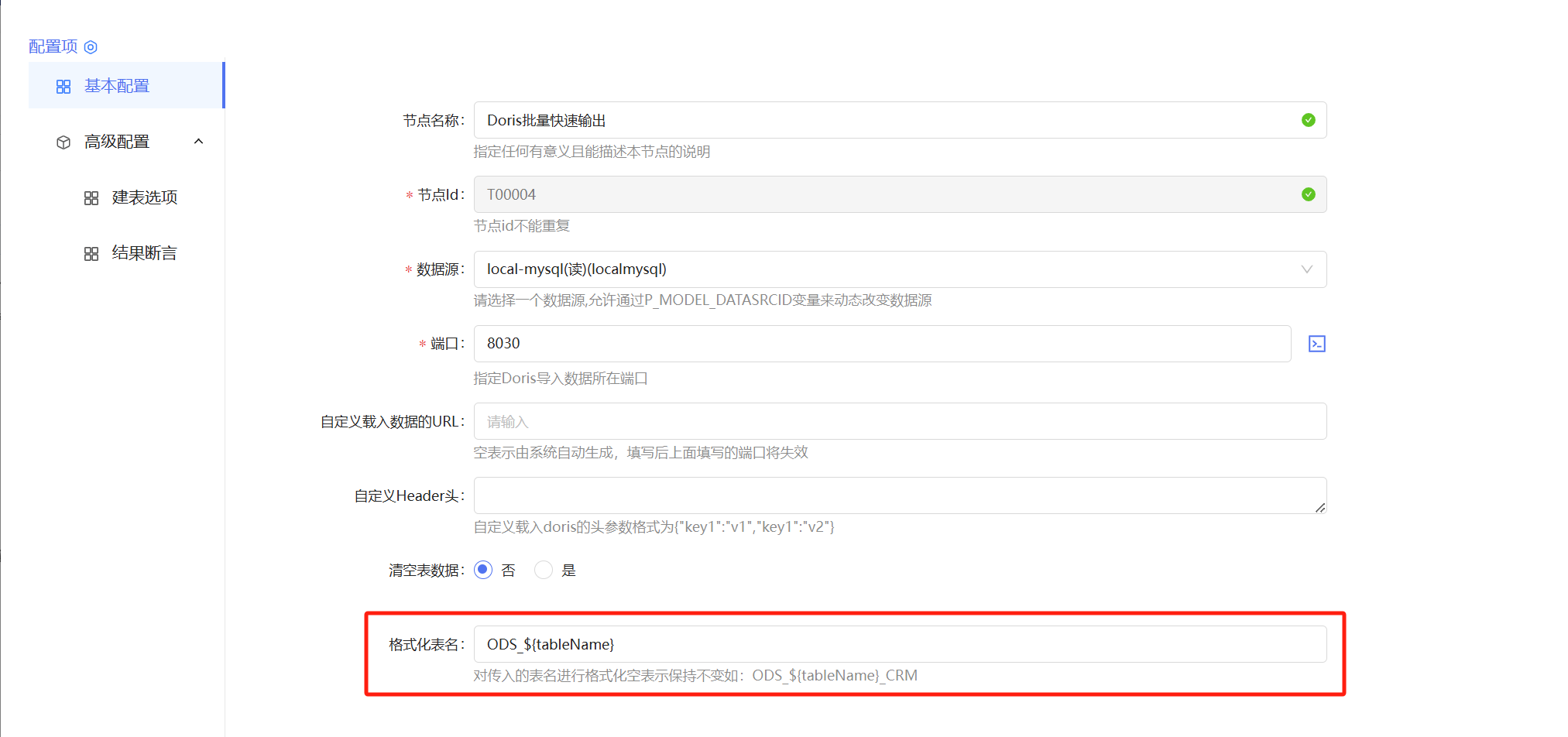
Task: Click the terminal icon beside the port field
Action: [1316, 344]
